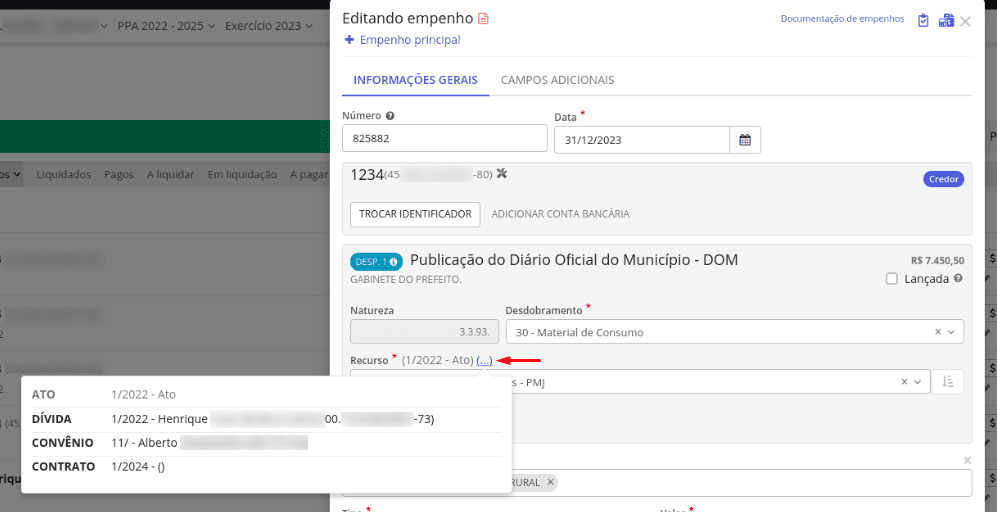Click the disabled Natureza field
This screenshot has width=997, height=512.
pos(424,332)
